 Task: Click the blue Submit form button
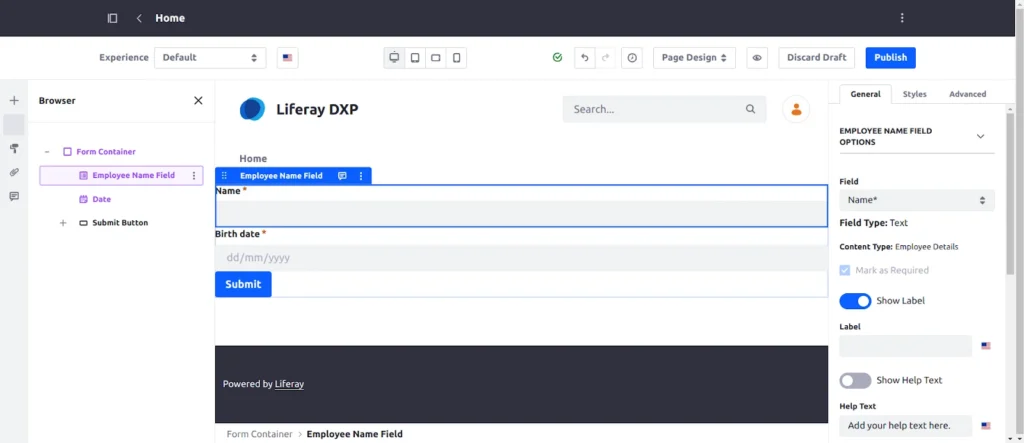tap(243, 284)
